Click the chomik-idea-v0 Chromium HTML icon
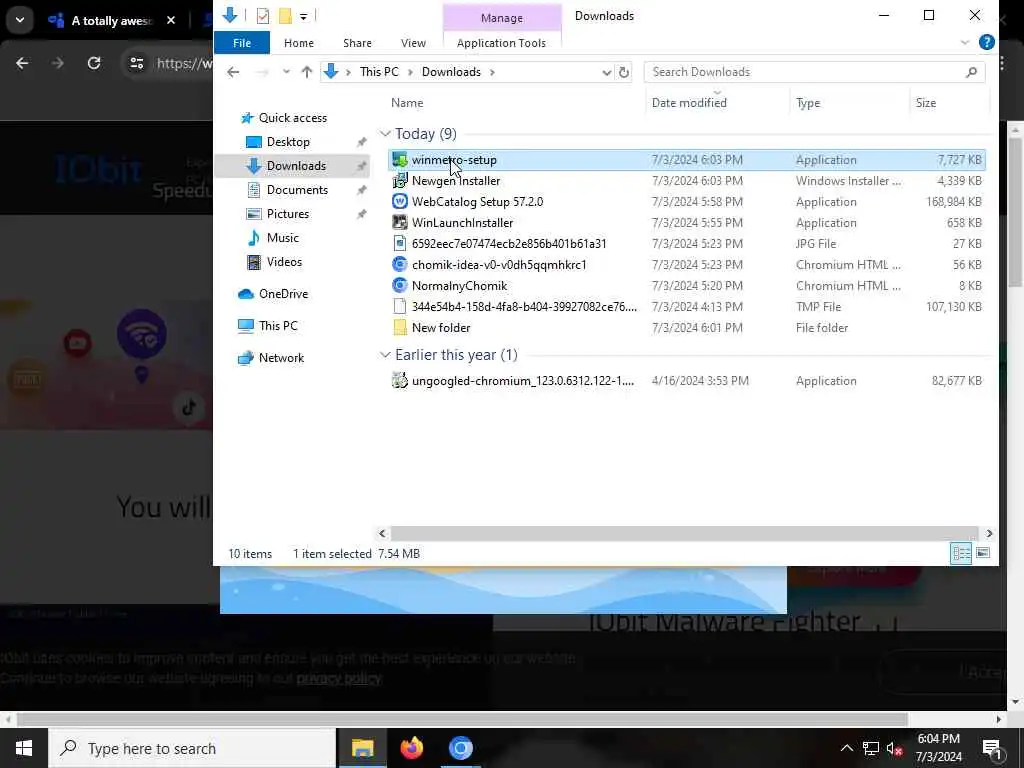 coord(400,264)
